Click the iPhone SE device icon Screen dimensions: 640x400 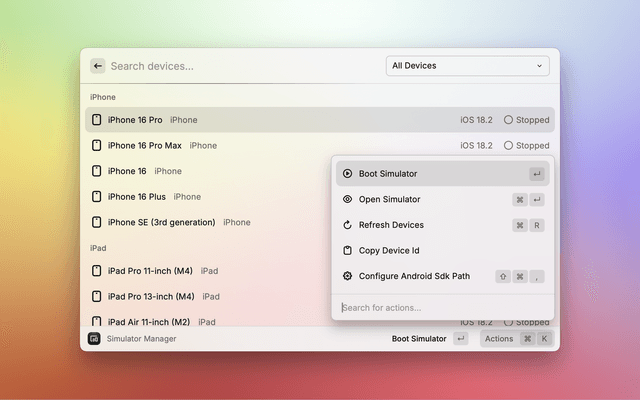pyautogui.click(x=97, y=222)
